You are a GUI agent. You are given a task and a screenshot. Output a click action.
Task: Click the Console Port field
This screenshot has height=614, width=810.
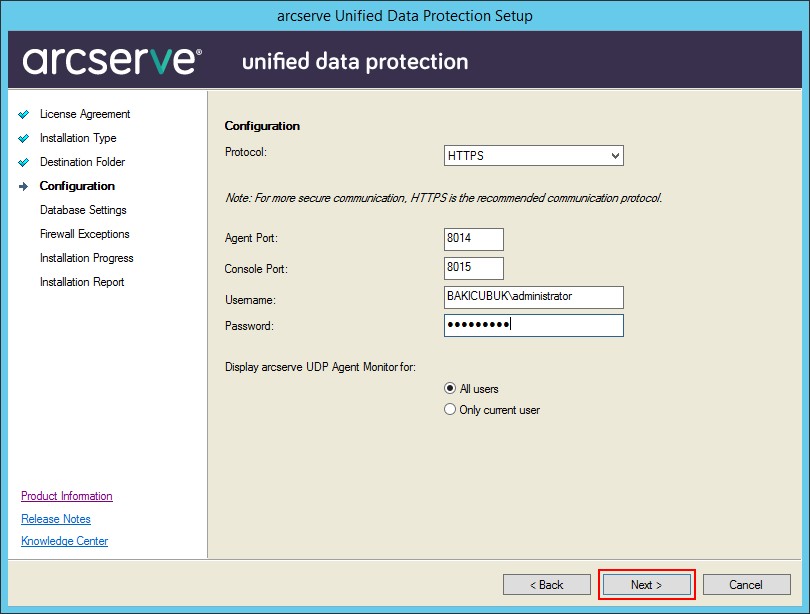click(474, 268)
